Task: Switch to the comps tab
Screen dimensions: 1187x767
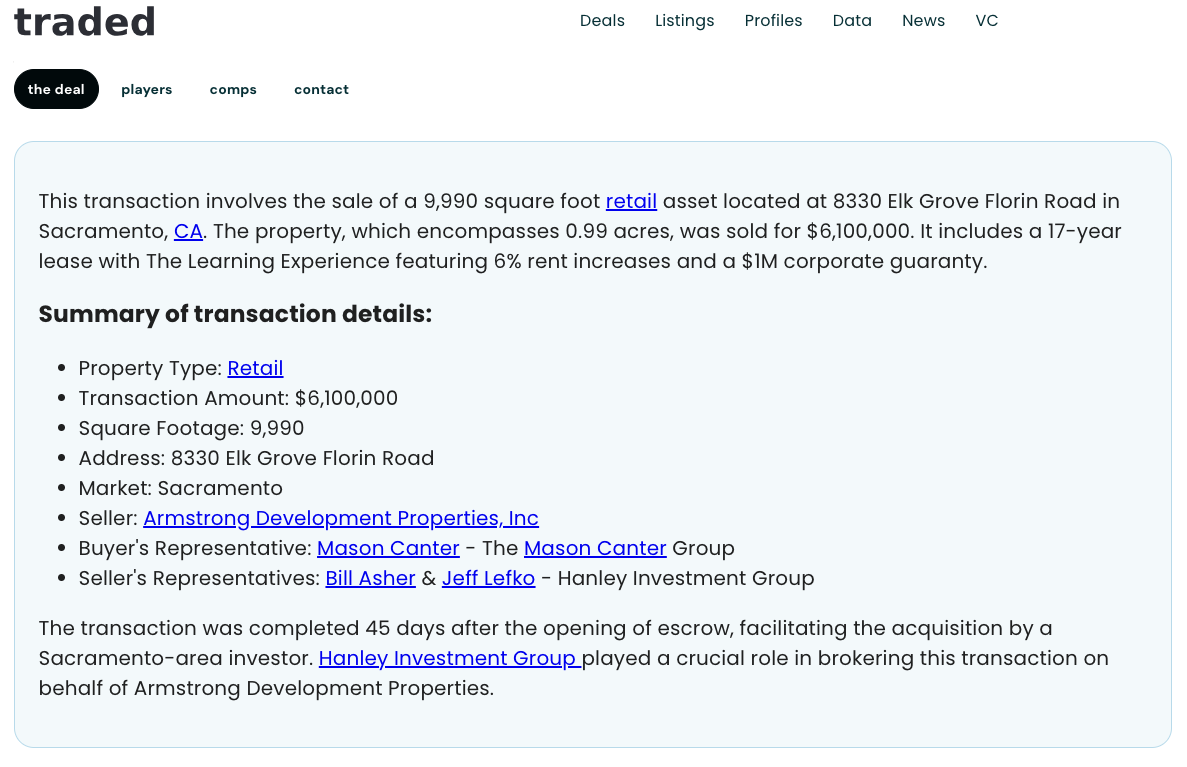Action: (233, 89)
